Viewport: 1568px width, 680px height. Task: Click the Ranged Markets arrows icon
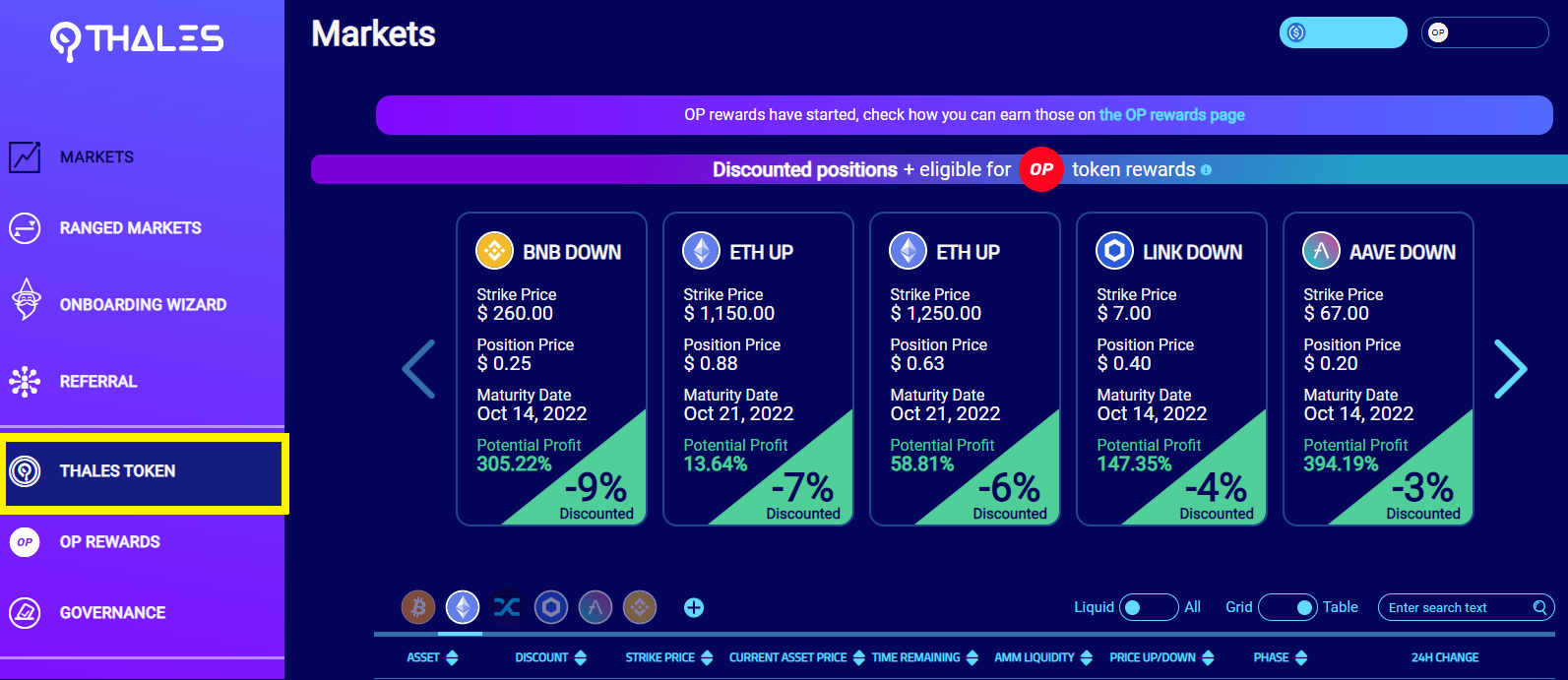[x=25, y=227]
